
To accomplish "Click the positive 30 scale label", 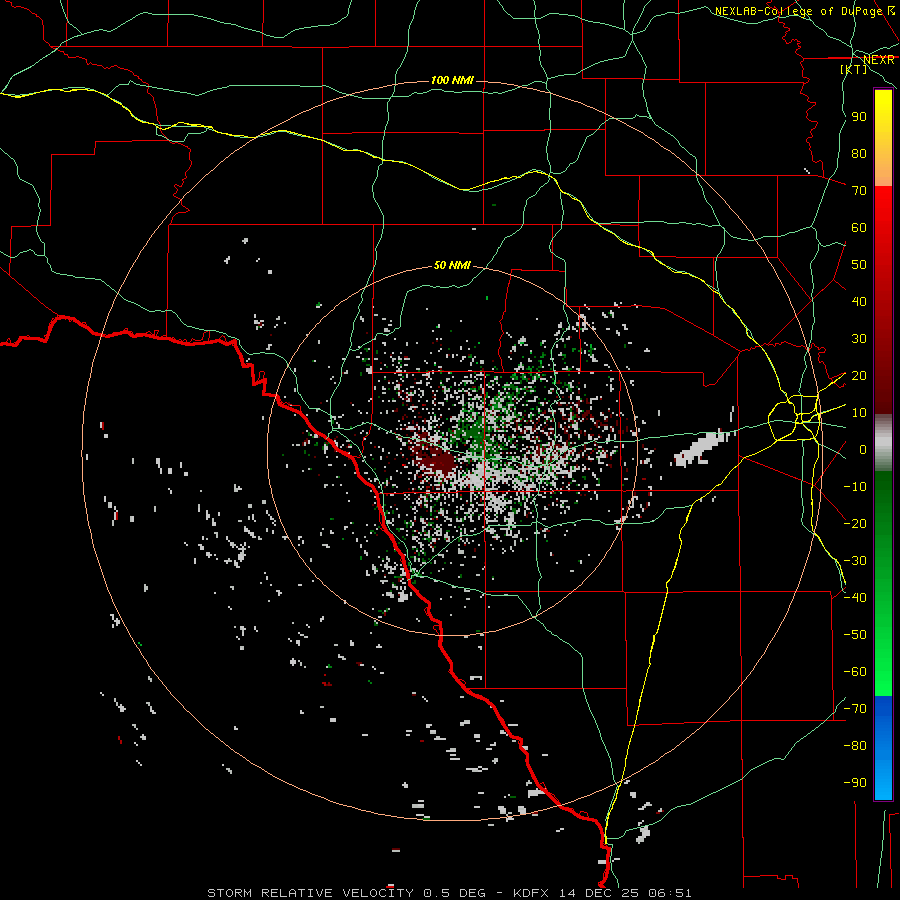I will [859, 339].
